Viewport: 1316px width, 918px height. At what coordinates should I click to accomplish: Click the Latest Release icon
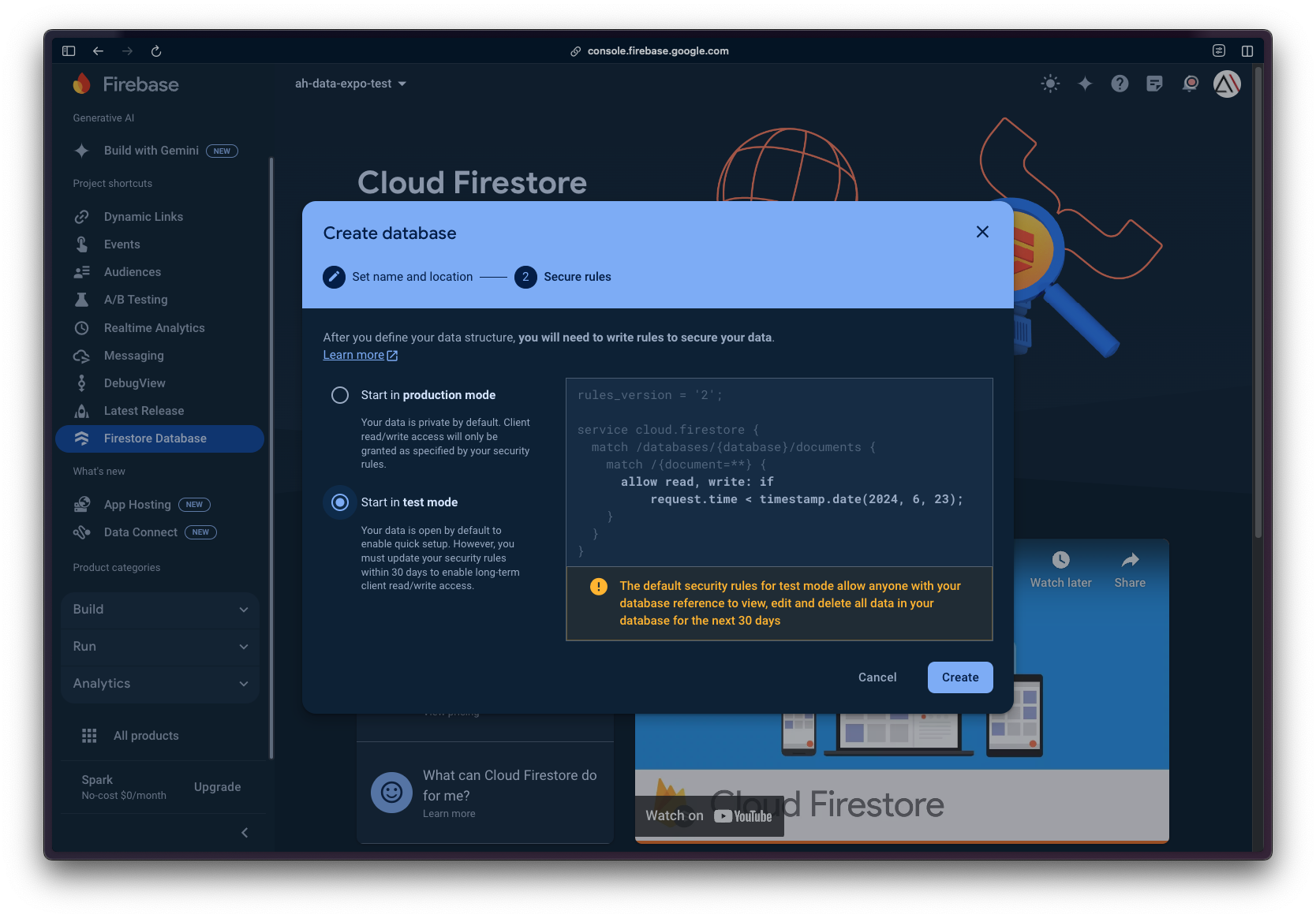[81, 411]
